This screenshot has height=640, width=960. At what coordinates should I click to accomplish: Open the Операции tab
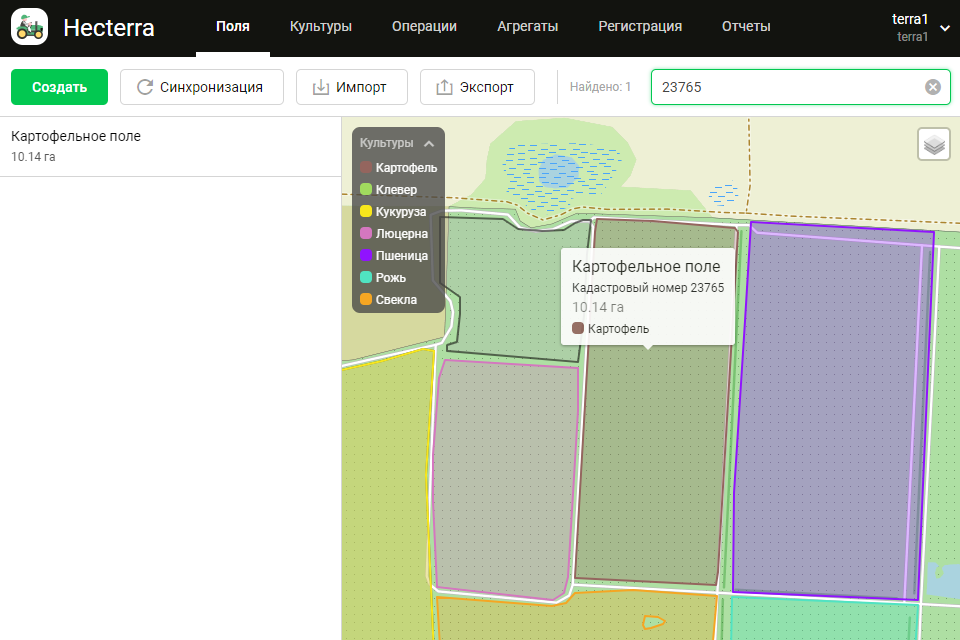[424, 27]
